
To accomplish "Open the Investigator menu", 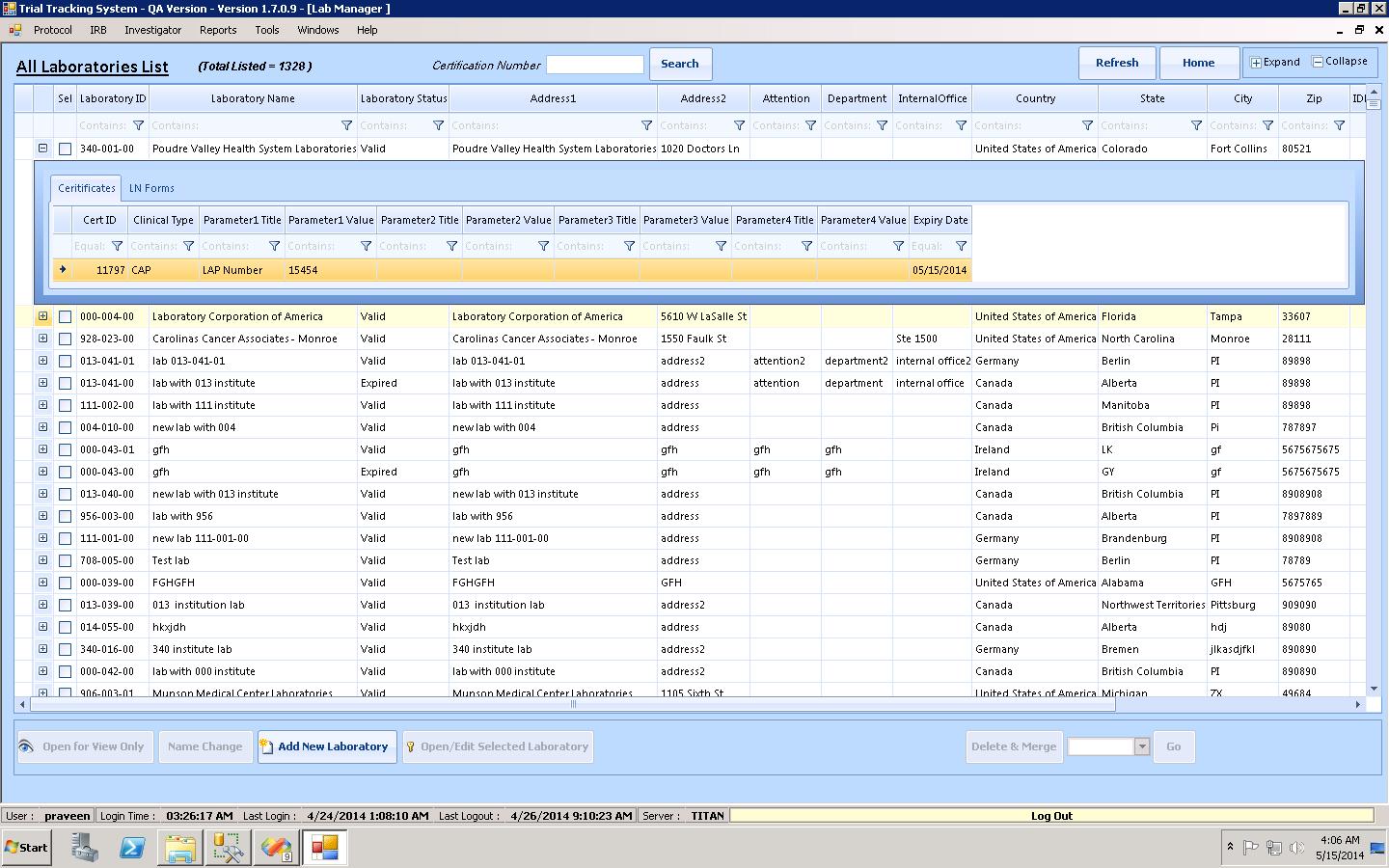I will pos(152,30).
